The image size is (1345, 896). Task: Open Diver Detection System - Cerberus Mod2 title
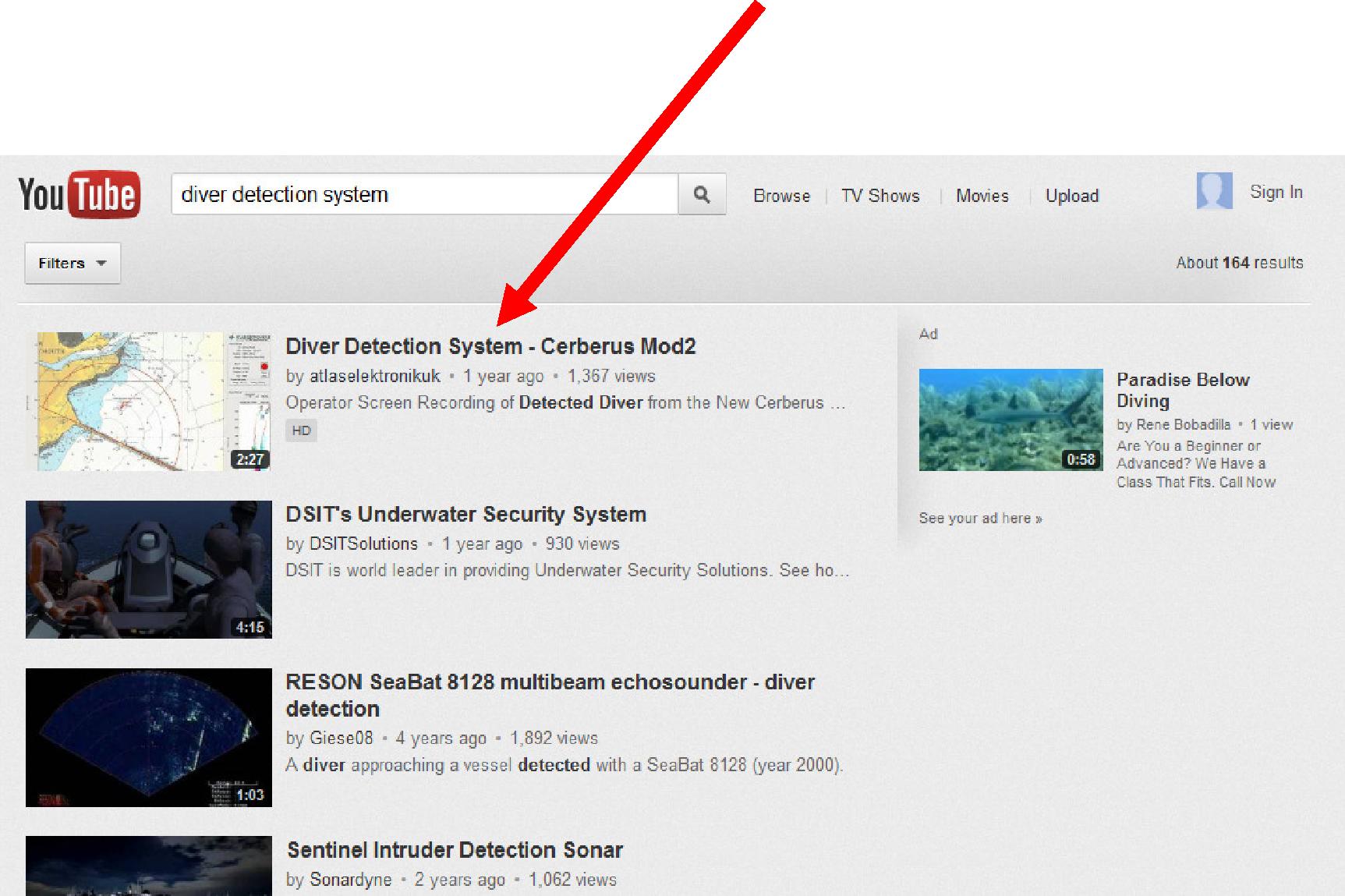coord(490,346)
